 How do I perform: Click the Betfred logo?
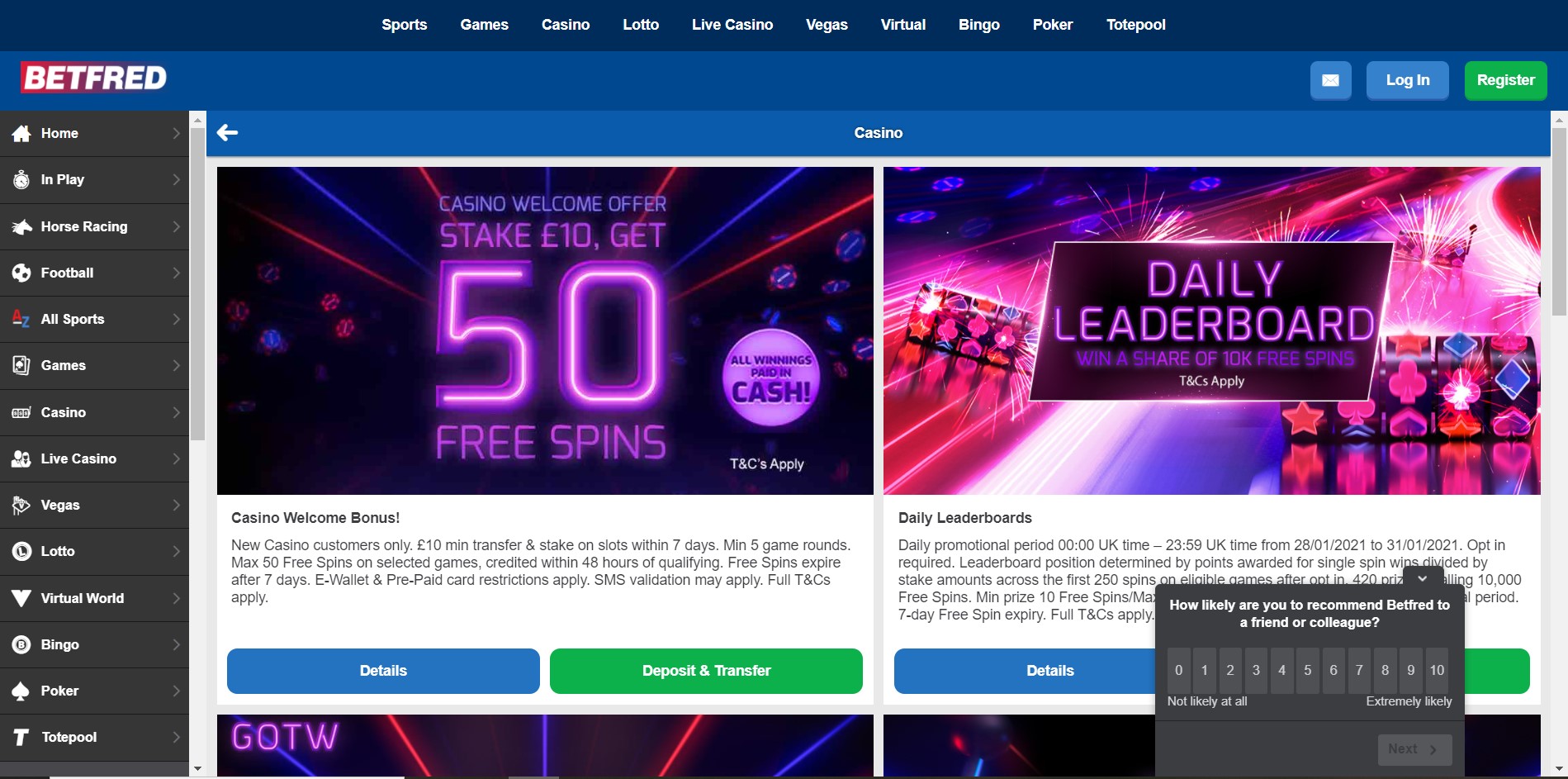pyautogui.click(x=94, y=78)
